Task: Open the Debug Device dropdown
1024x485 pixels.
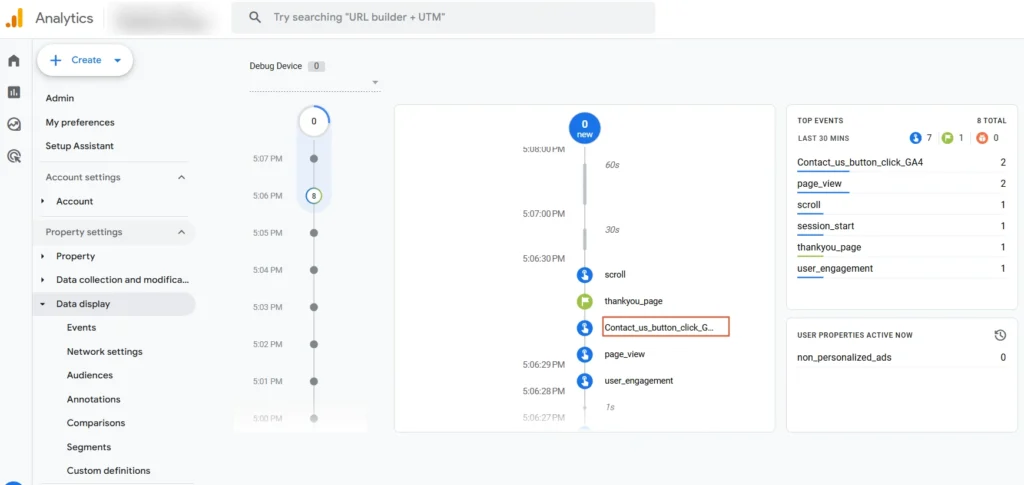Action: pyautogui.click(x=374, y=83)
